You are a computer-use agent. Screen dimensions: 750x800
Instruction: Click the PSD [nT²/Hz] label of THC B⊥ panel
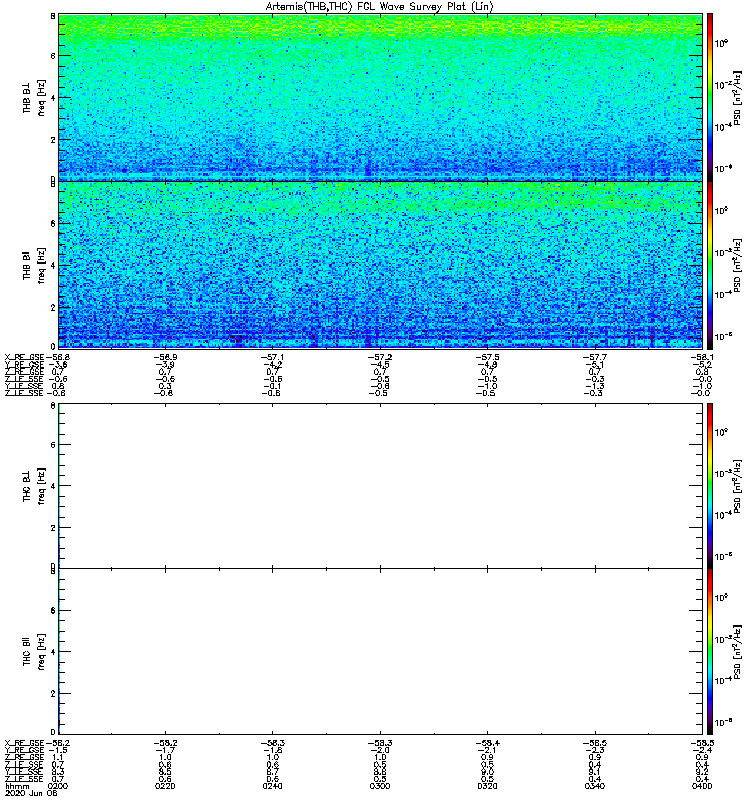pos(738,486)
